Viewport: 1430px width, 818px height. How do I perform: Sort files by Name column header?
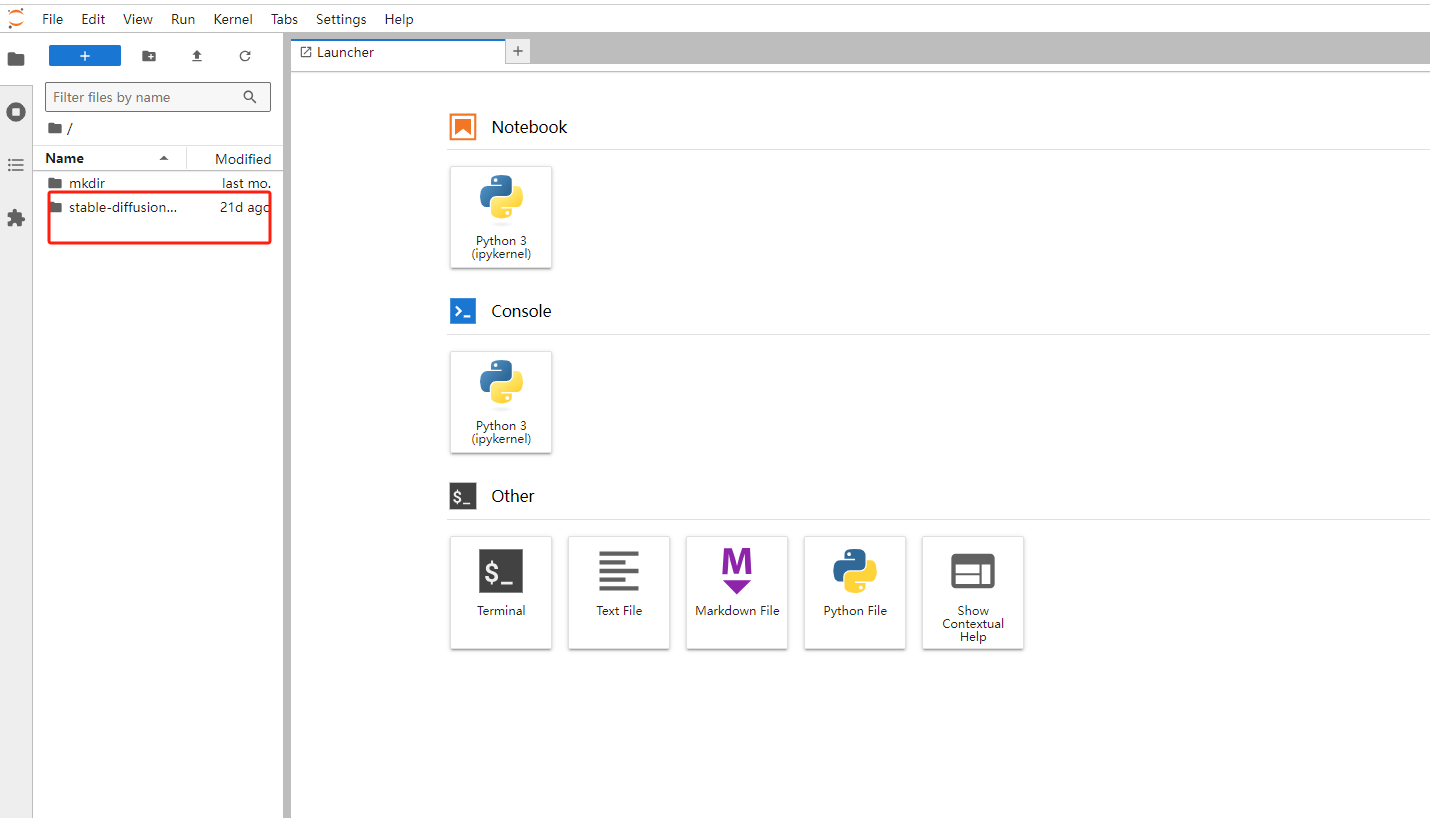[x=109, y=158]
